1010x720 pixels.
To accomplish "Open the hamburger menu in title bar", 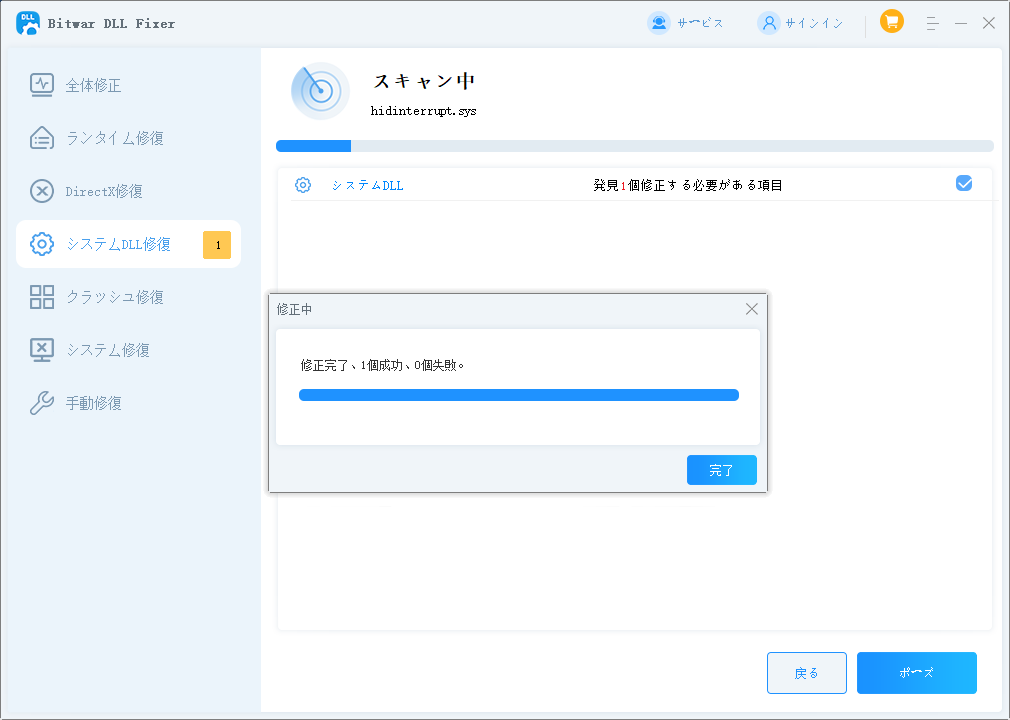I will (932, 23).
